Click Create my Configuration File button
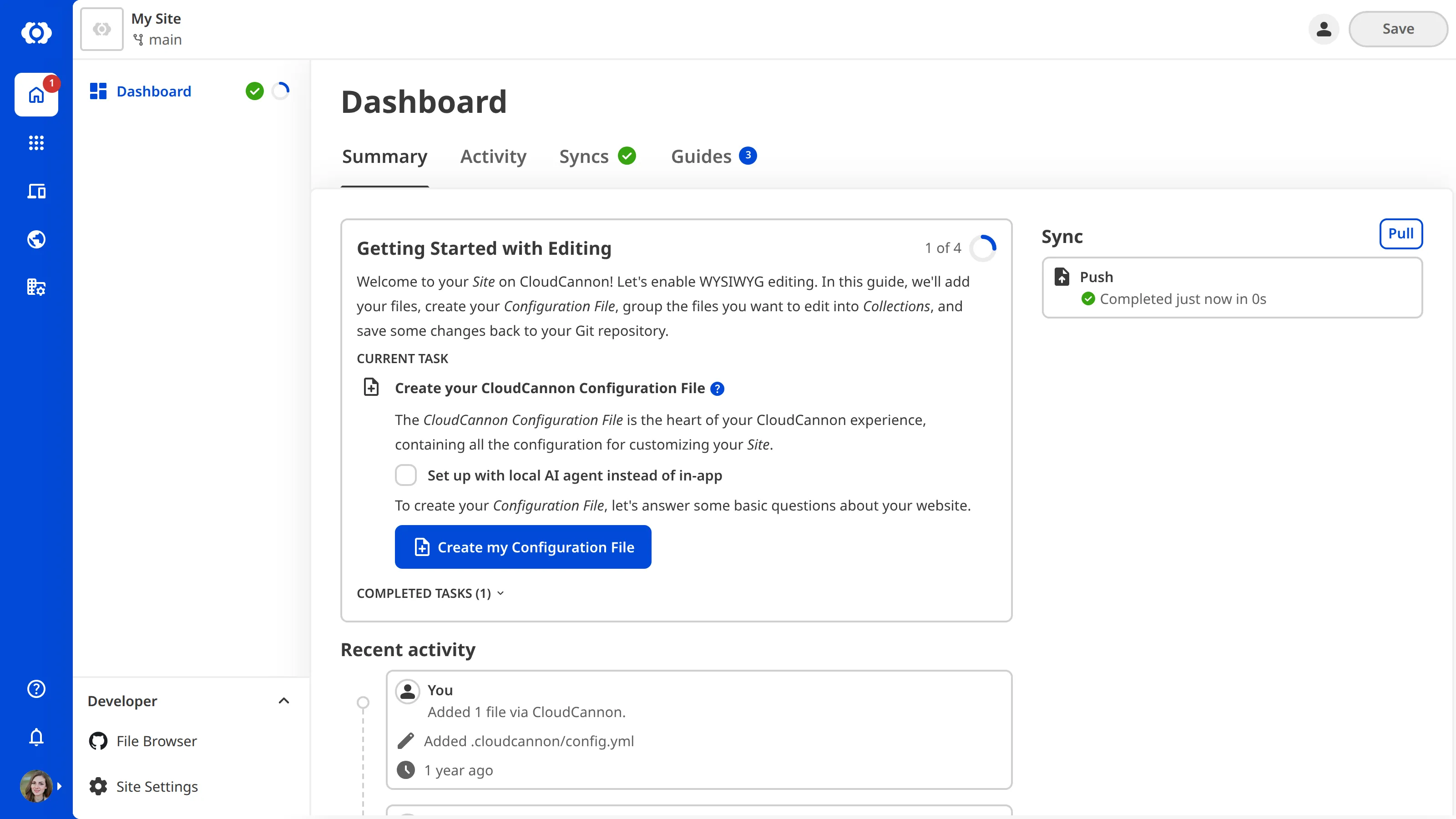Screen dimensions: 1456x819 [523, 546]
